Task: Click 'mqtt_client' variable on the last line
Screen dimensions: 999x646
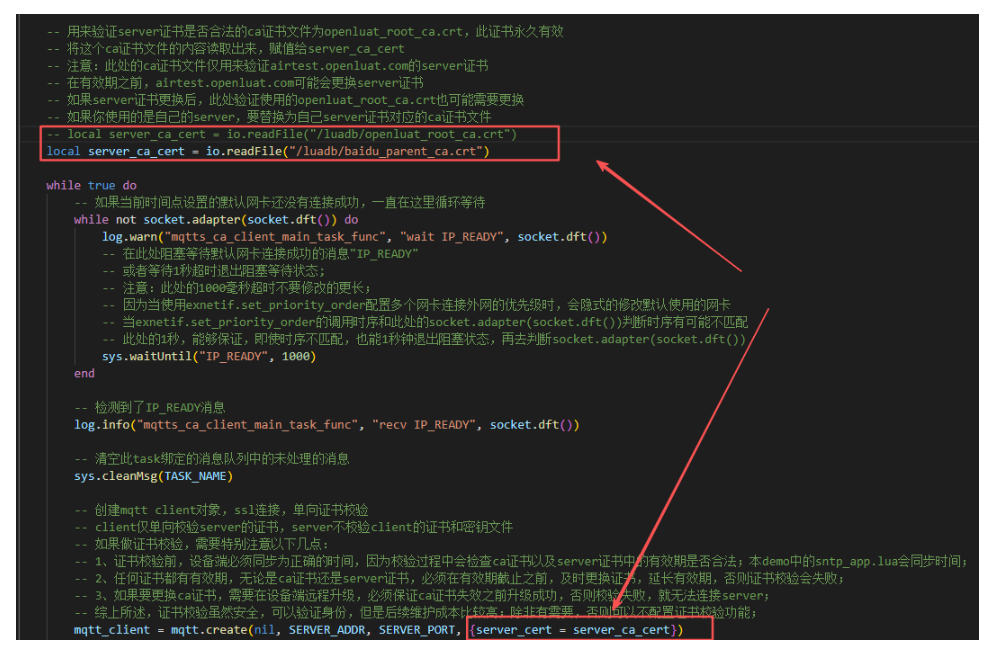Action: tap(111, 630)
